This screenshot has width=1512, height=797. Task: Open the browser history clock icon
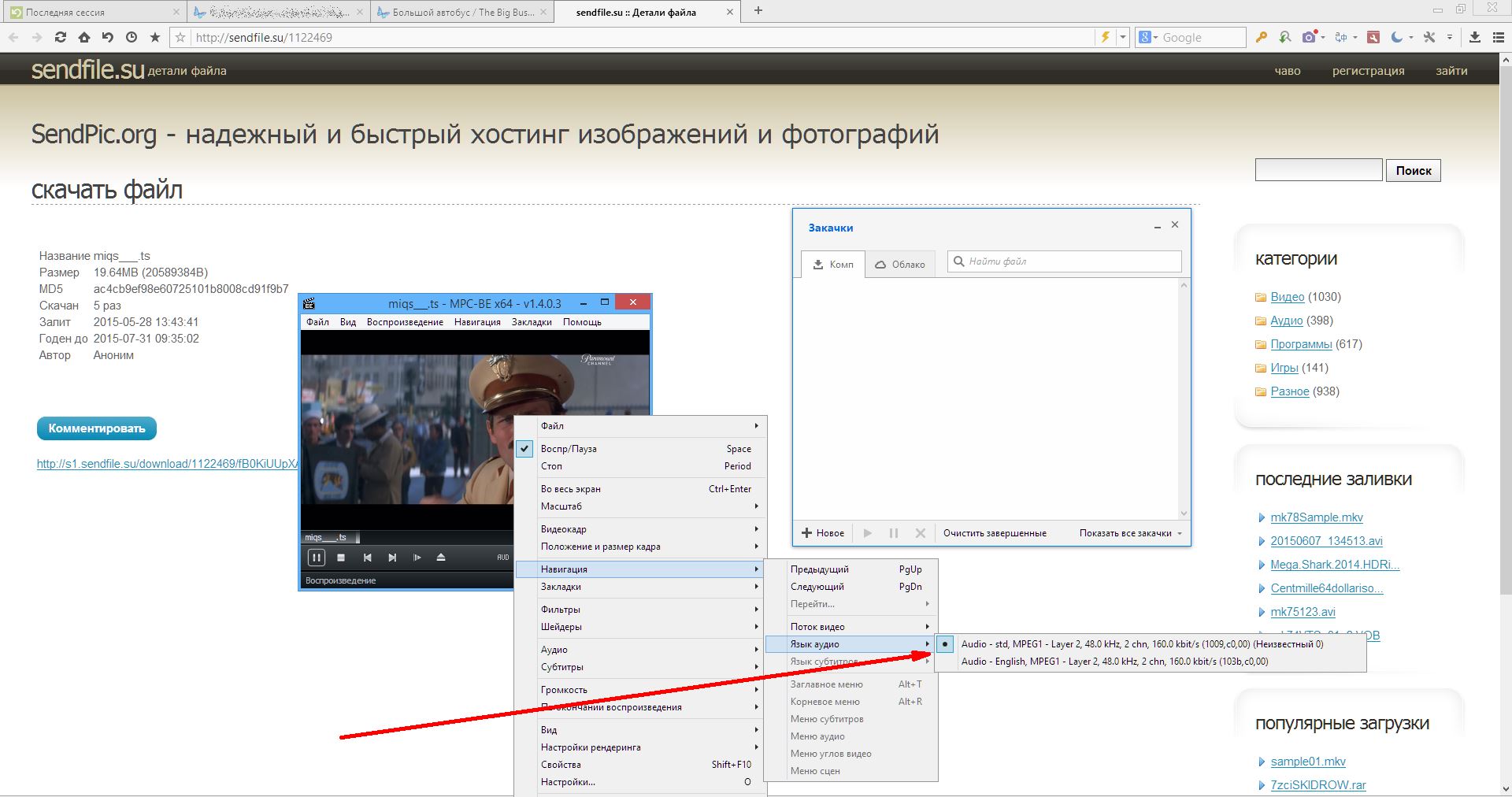pos(131,37)
